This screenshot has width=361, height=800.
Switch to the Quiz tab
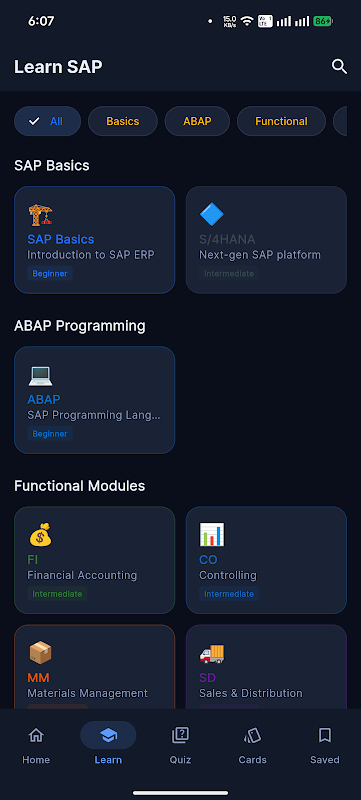click(180, 745)
